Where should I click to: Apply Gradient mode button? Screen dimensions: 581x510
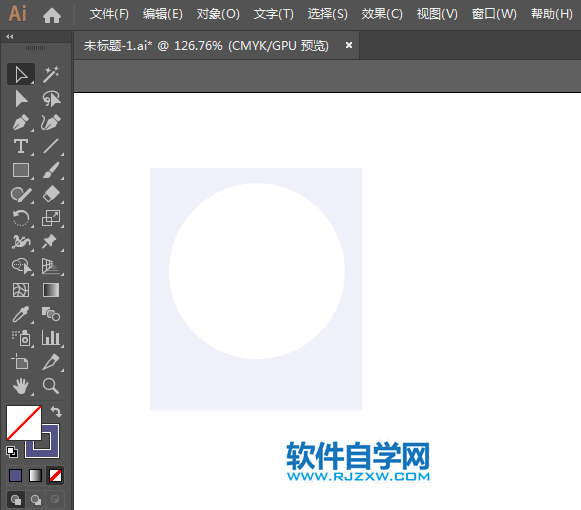pos(36,476)
